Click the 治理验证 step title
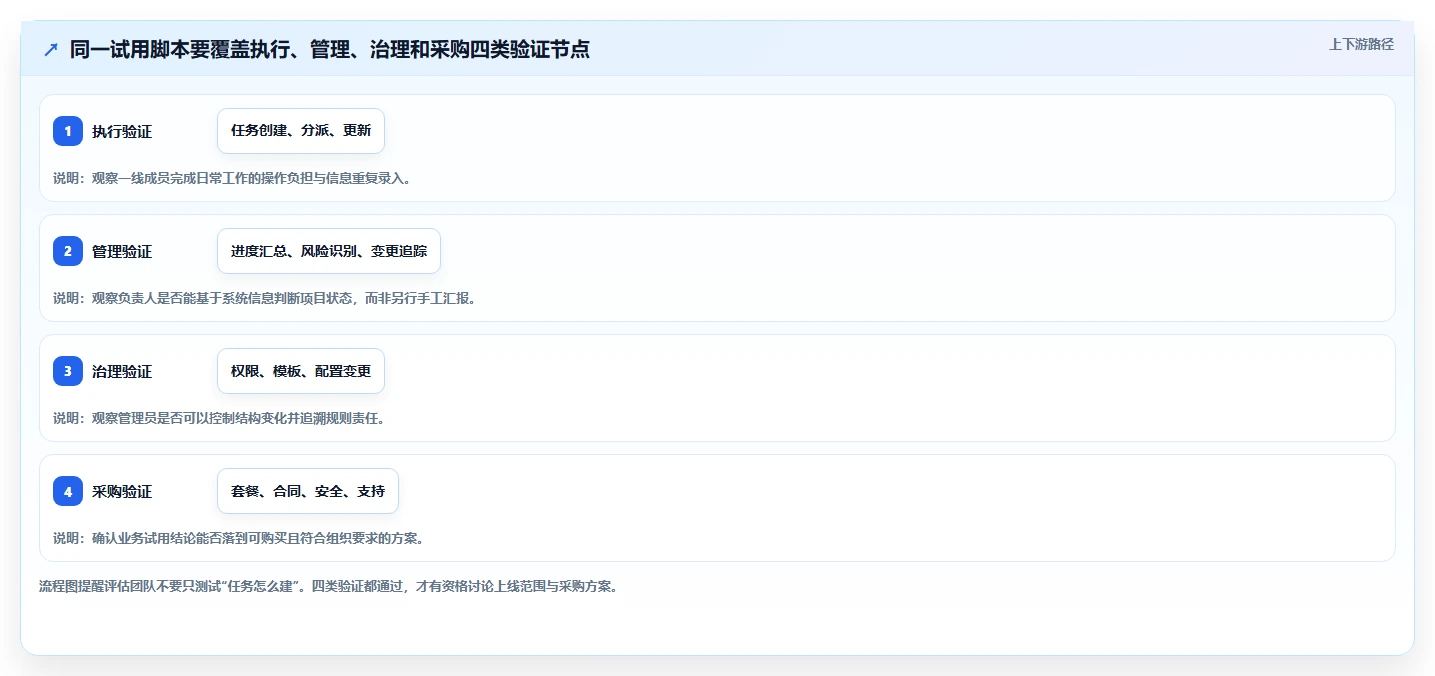The height and width of the screenshot is (676, 1435). 122,371
